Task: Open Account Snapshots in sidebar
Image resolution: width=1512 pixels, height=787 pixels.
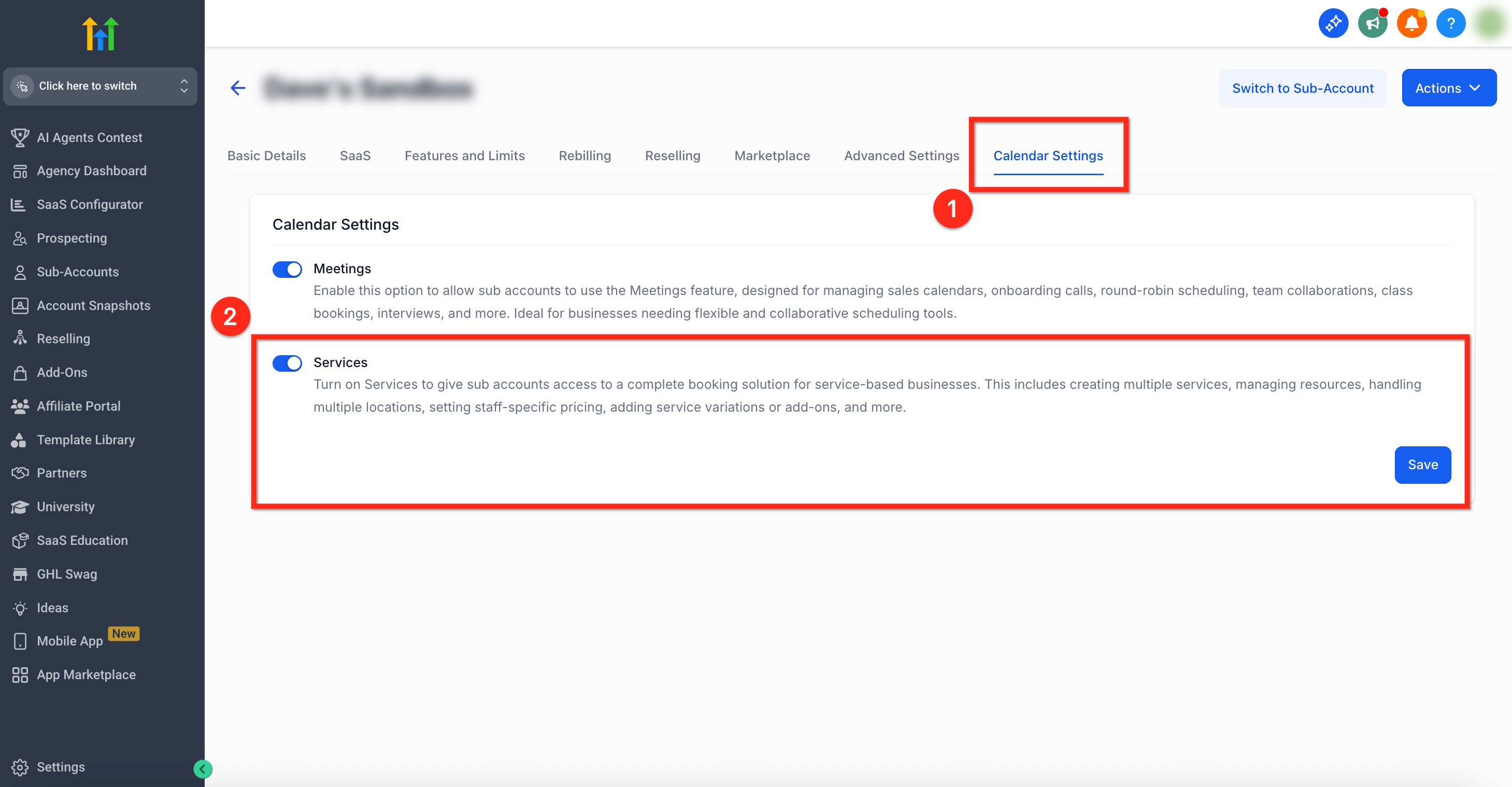Action: [93, 305]
